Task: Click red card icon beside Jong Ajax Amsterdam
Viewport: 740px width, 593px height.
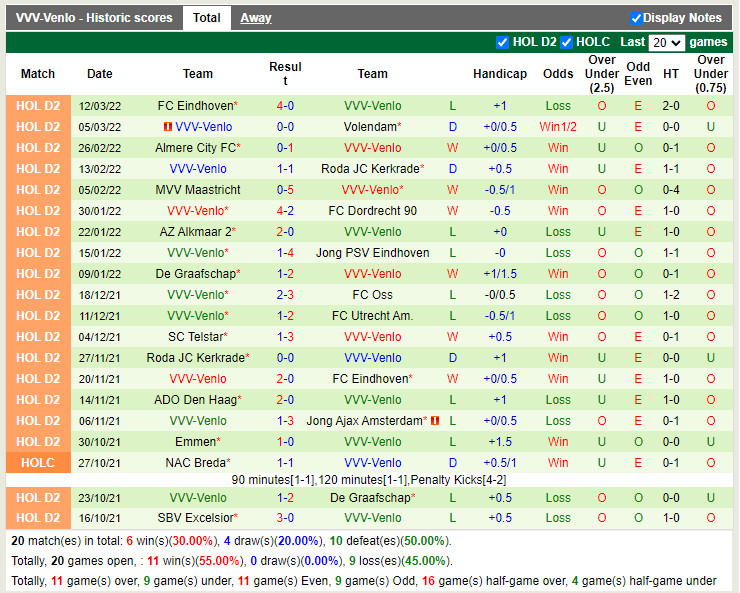Action: (x=435, y=420)
